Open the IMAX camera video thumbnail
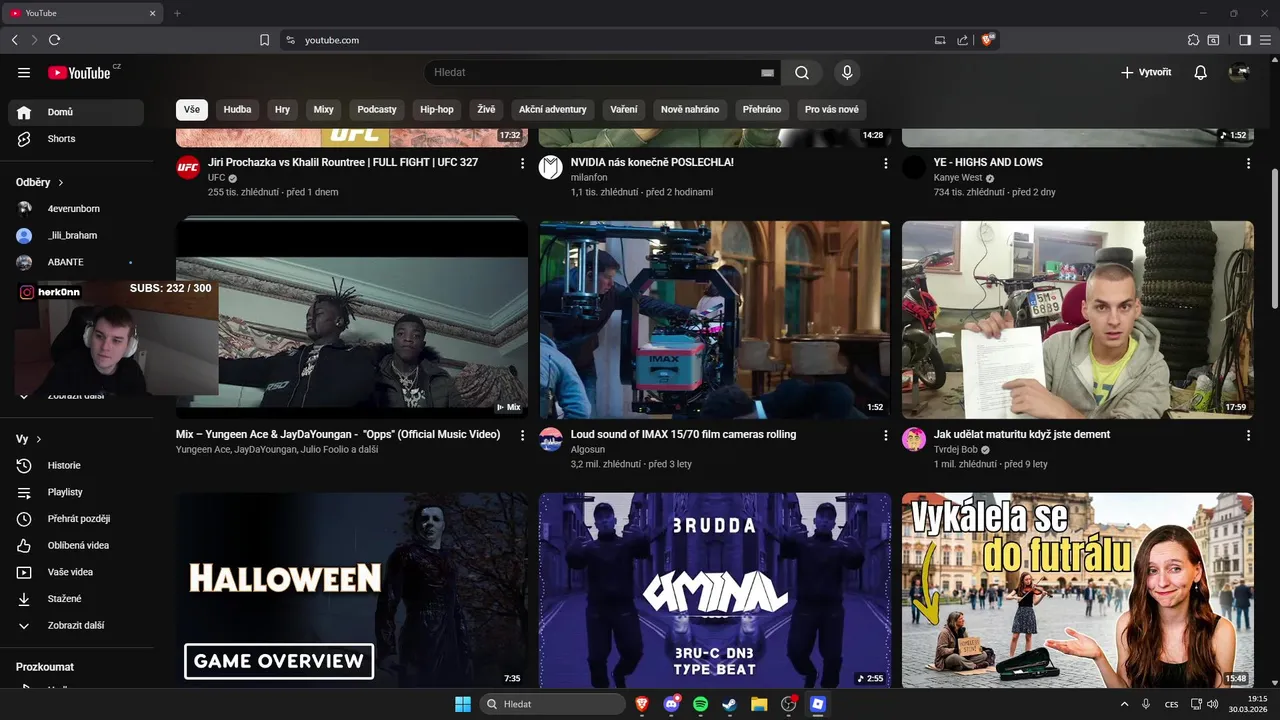1280x720 pixels. 714,319
